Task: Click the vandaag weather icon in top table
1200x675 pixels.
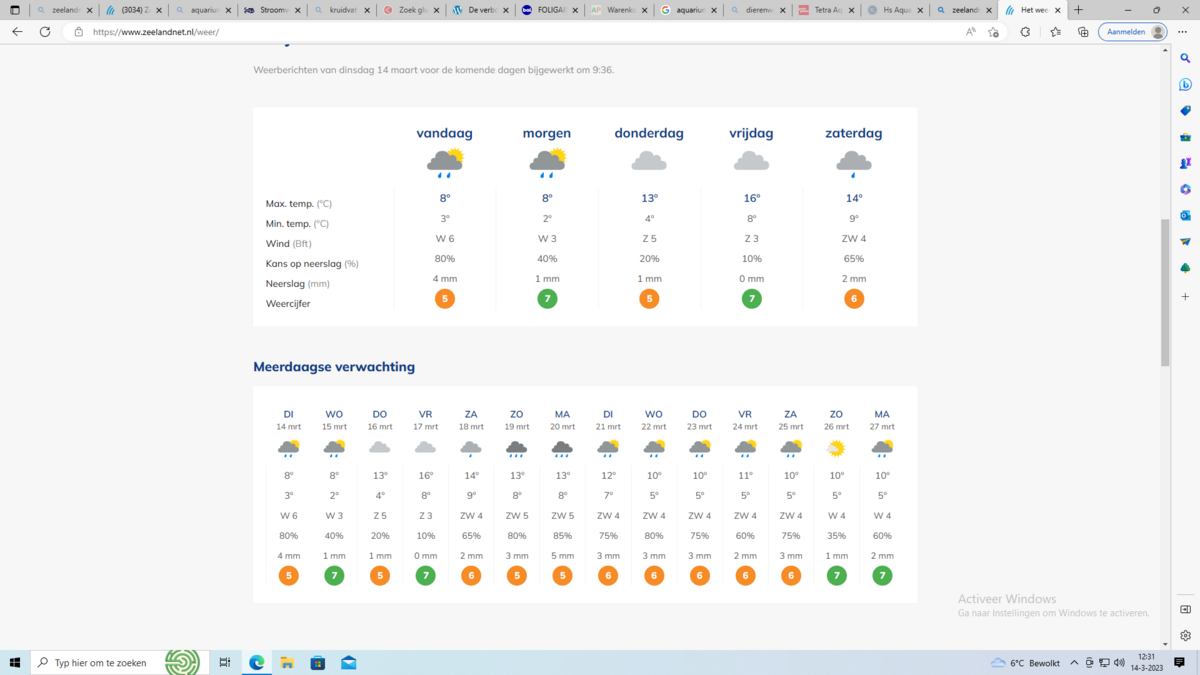Action: (x=445, y=162)
